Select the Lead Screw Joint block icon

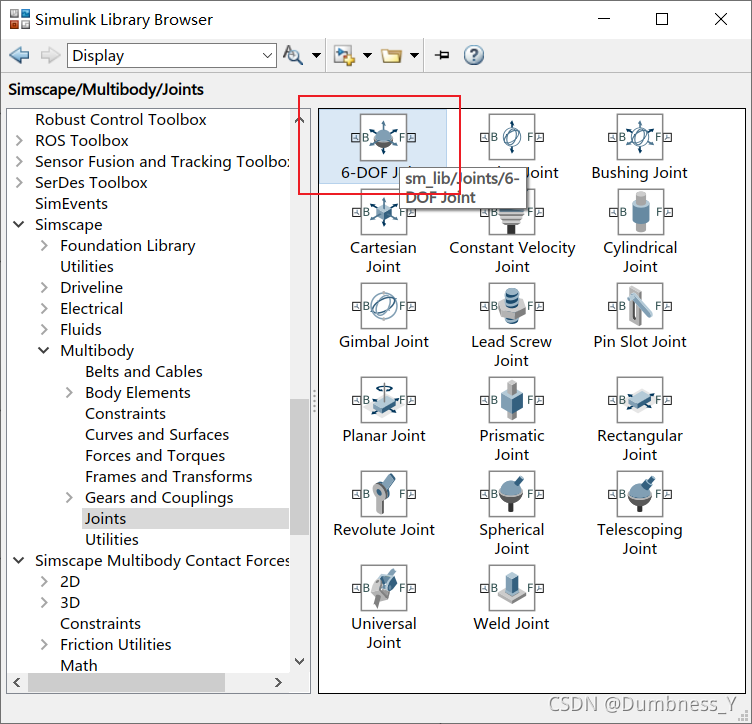[x=512, y=306]
